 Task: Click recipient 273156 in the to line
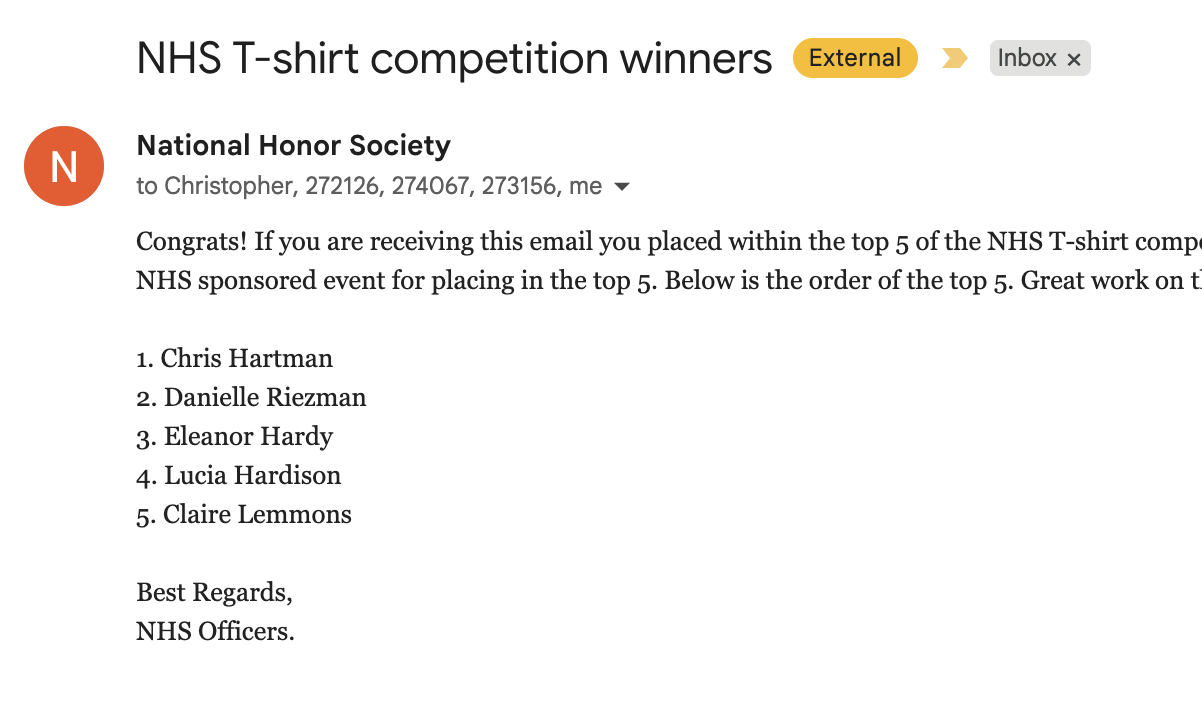[518, 186]
